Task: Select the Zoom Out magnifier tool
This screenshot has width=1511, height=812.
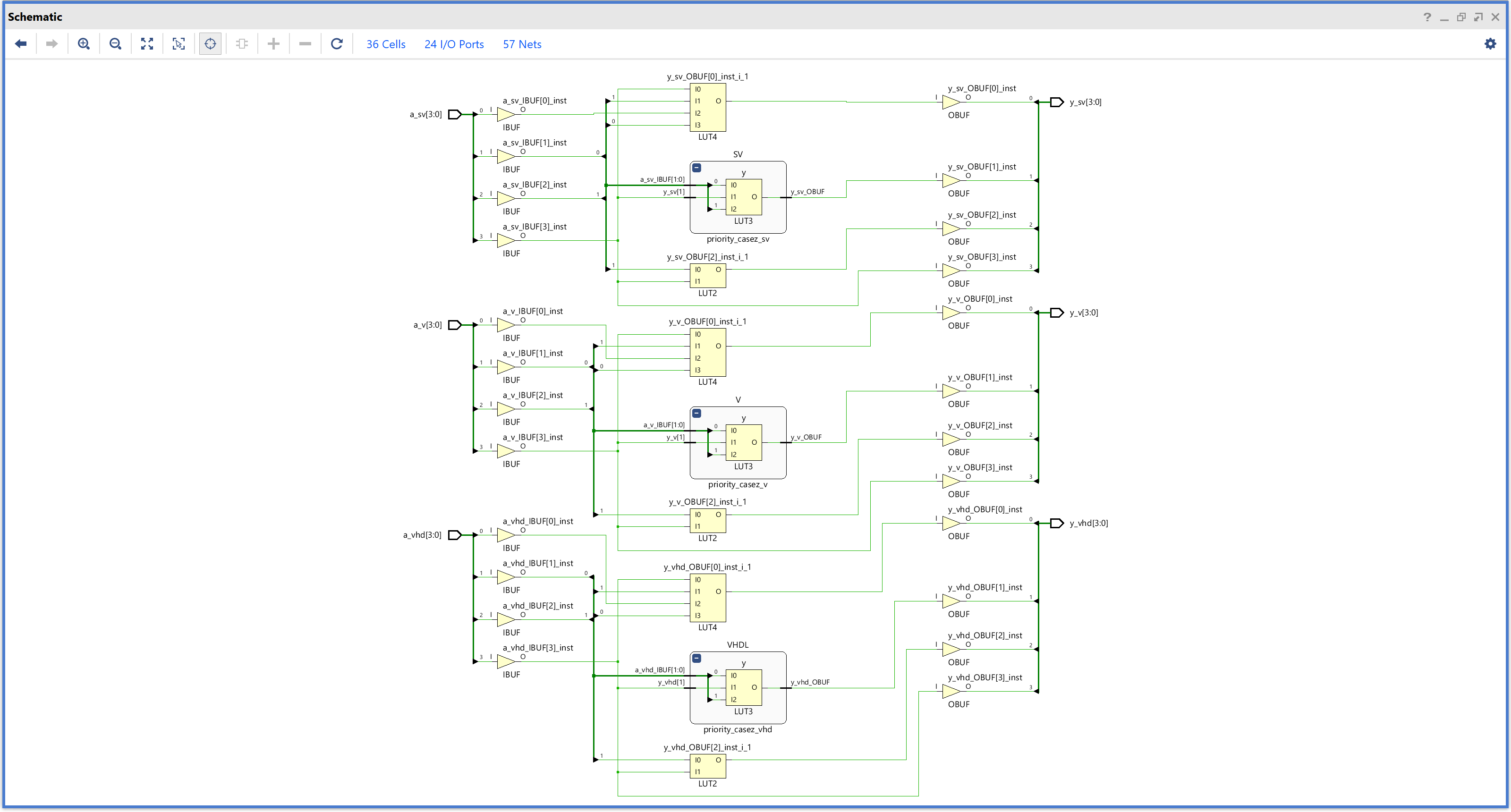Action: 116,43
